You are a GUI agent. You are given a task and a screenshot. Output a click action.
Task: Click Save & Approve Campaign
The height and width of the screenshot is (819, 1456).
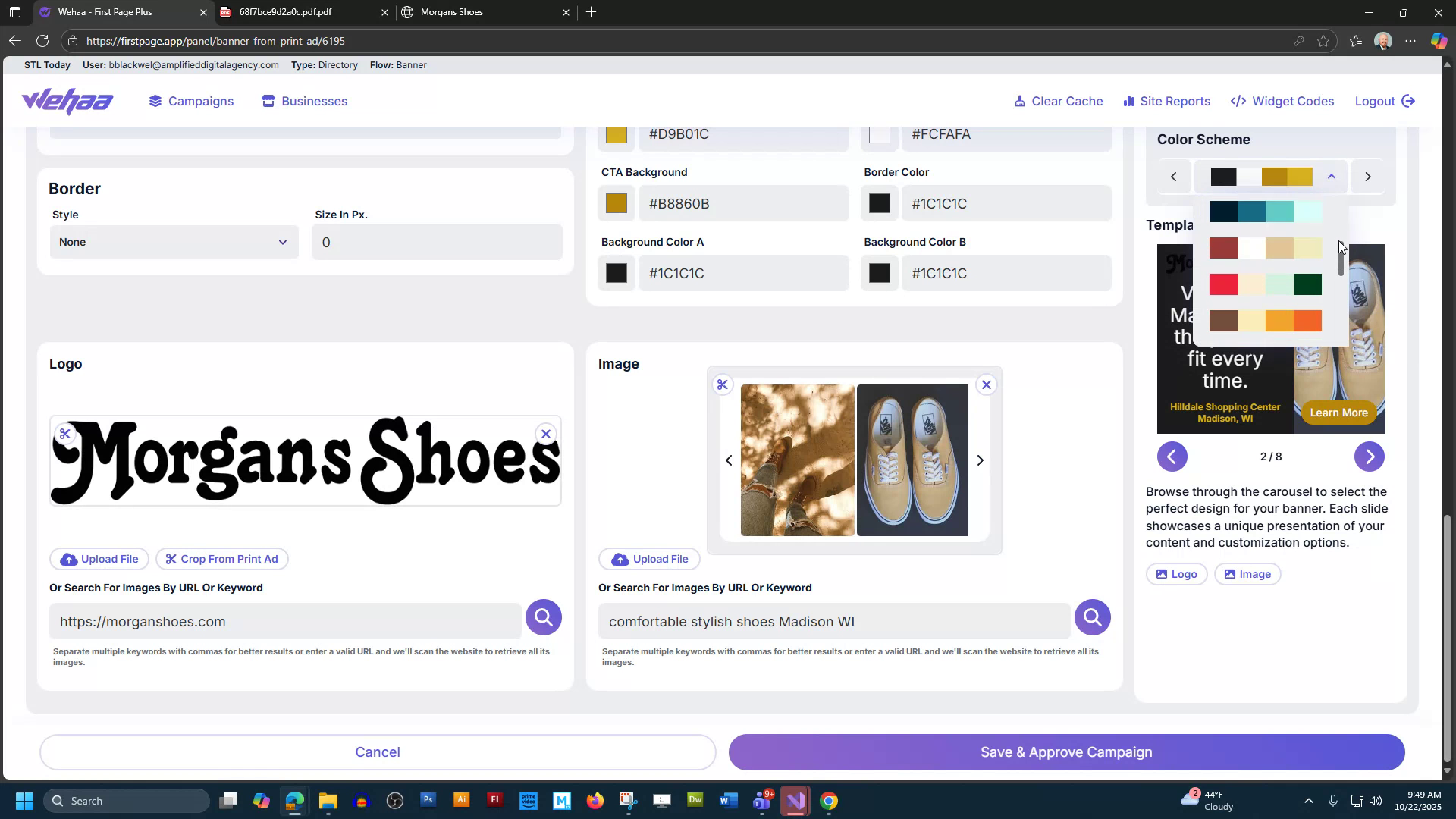click(x=1065, y=752)
